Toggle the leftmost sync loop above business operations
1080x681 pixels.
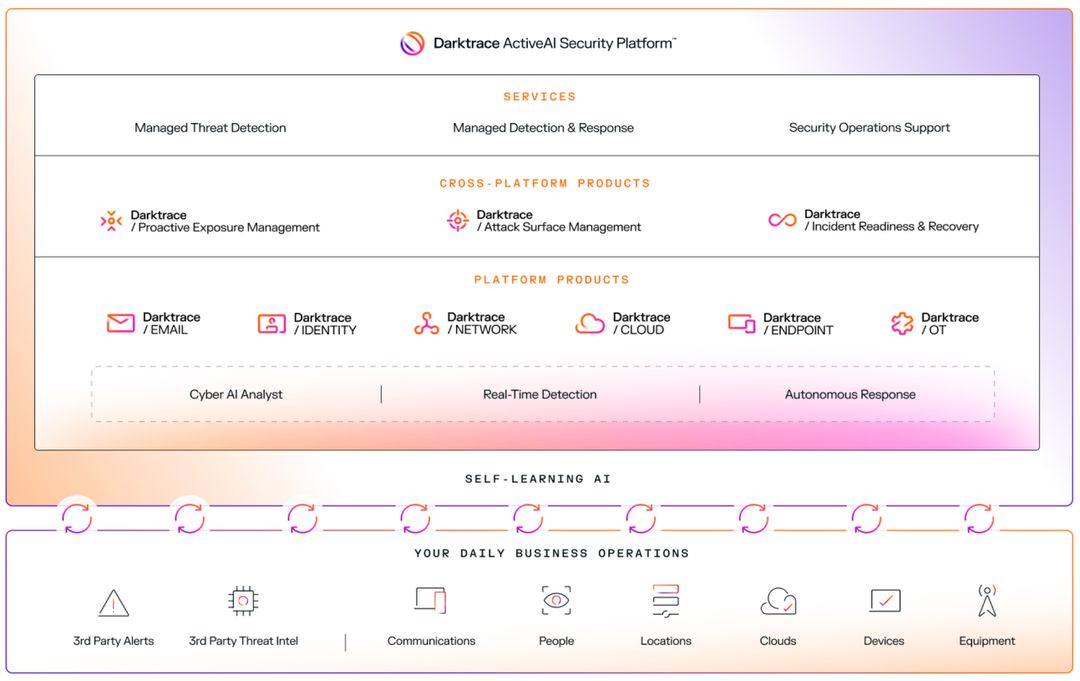point(77,520)
